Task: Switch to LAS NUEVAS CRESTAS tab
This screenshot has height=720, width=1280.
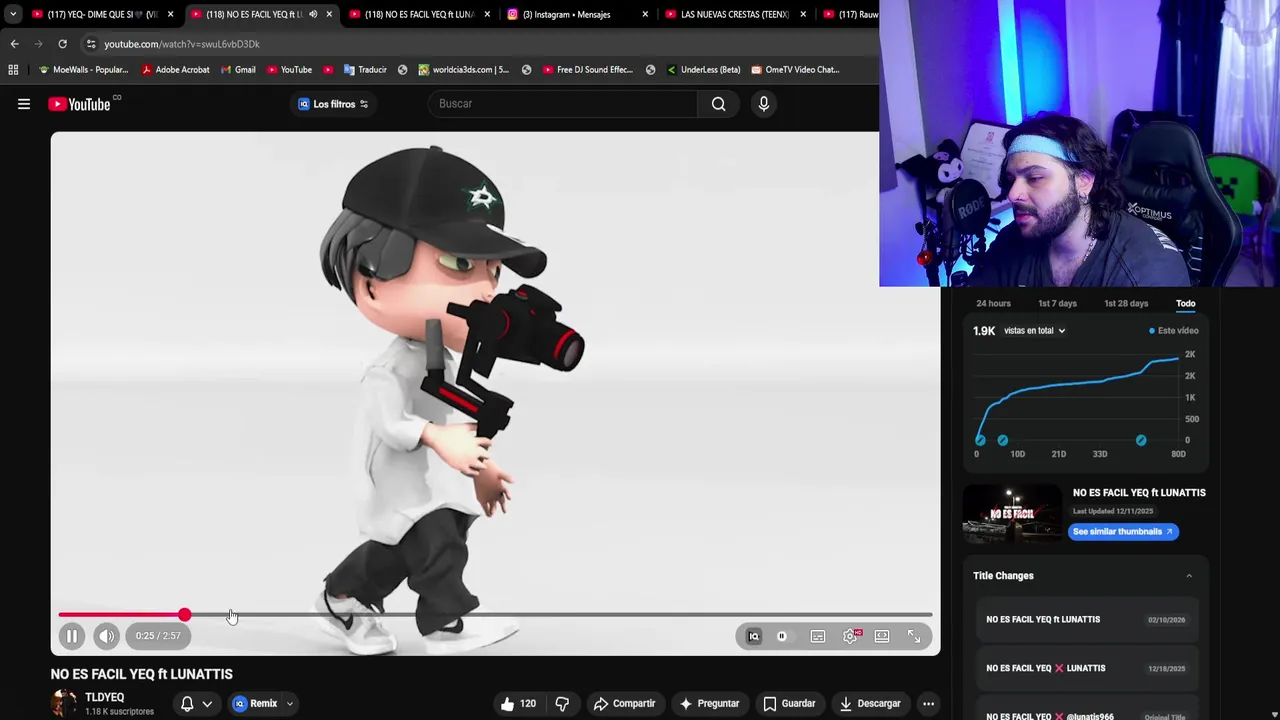Action: pos(733,14)
